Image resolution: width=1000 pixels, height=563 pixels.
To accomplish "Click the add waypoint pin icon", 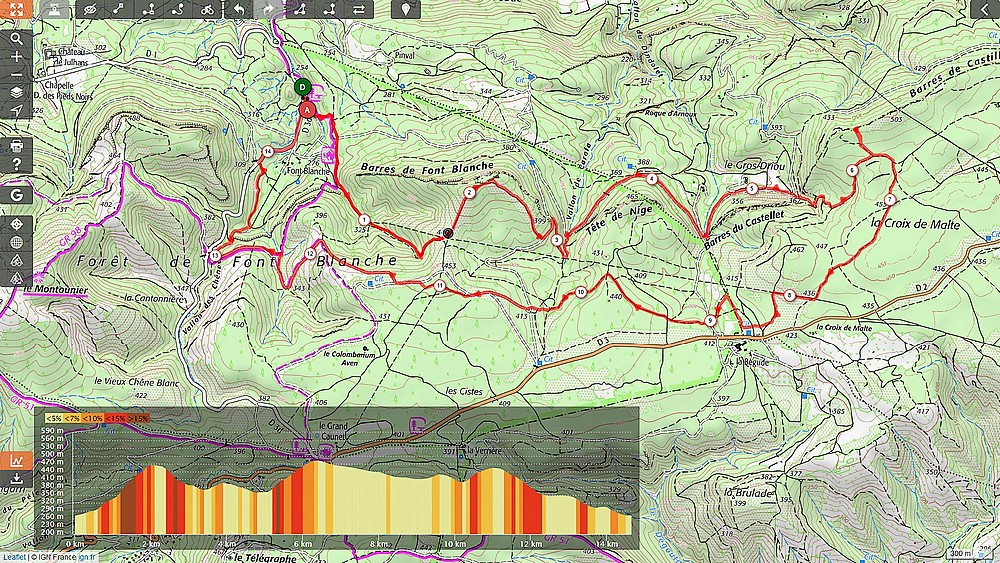I will coord(406,9).
